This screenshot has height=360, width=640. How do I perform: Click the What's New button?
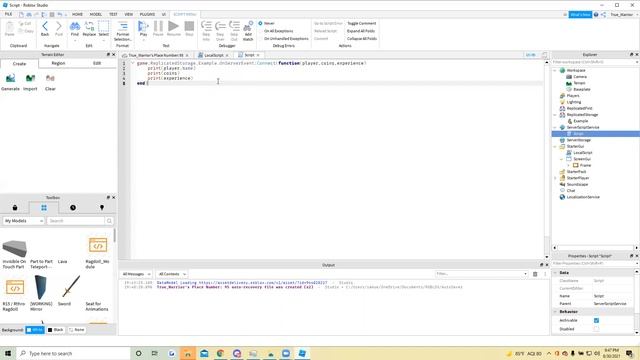580,14
